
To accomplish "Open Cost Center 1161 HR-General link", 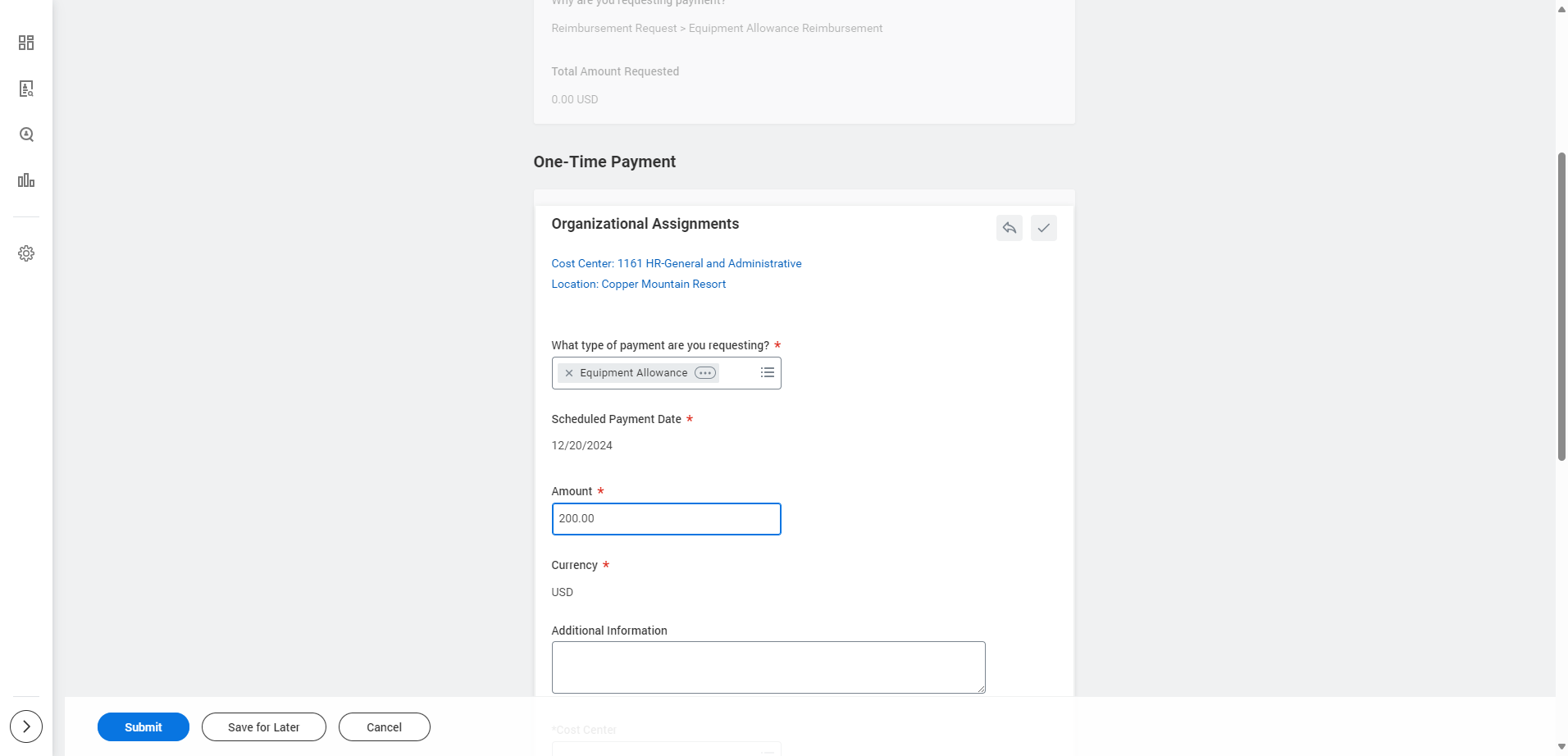I will 677,263.
